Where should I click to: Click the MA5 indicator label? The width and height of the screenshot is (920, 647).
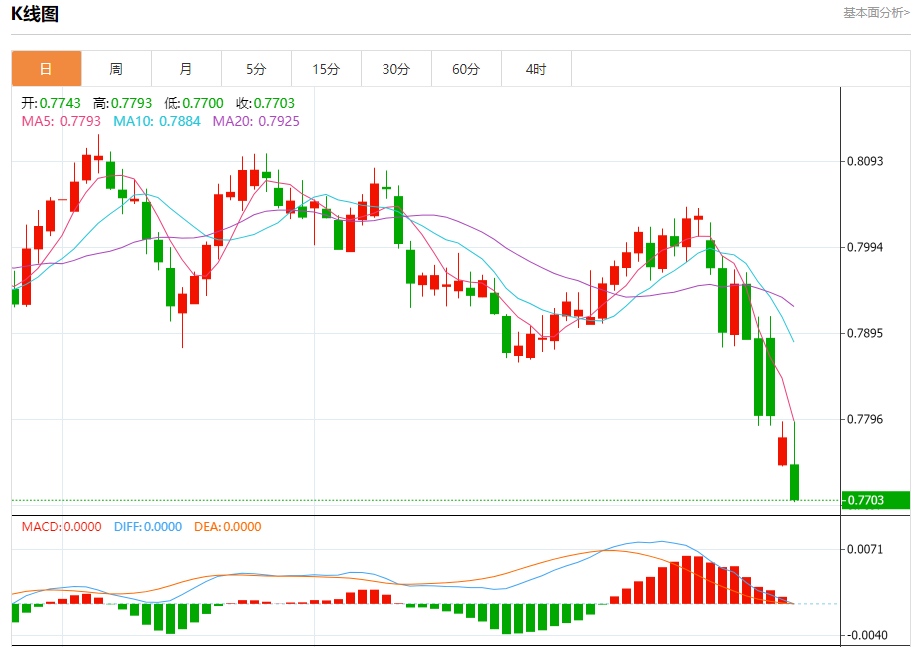tap(61, 121)
